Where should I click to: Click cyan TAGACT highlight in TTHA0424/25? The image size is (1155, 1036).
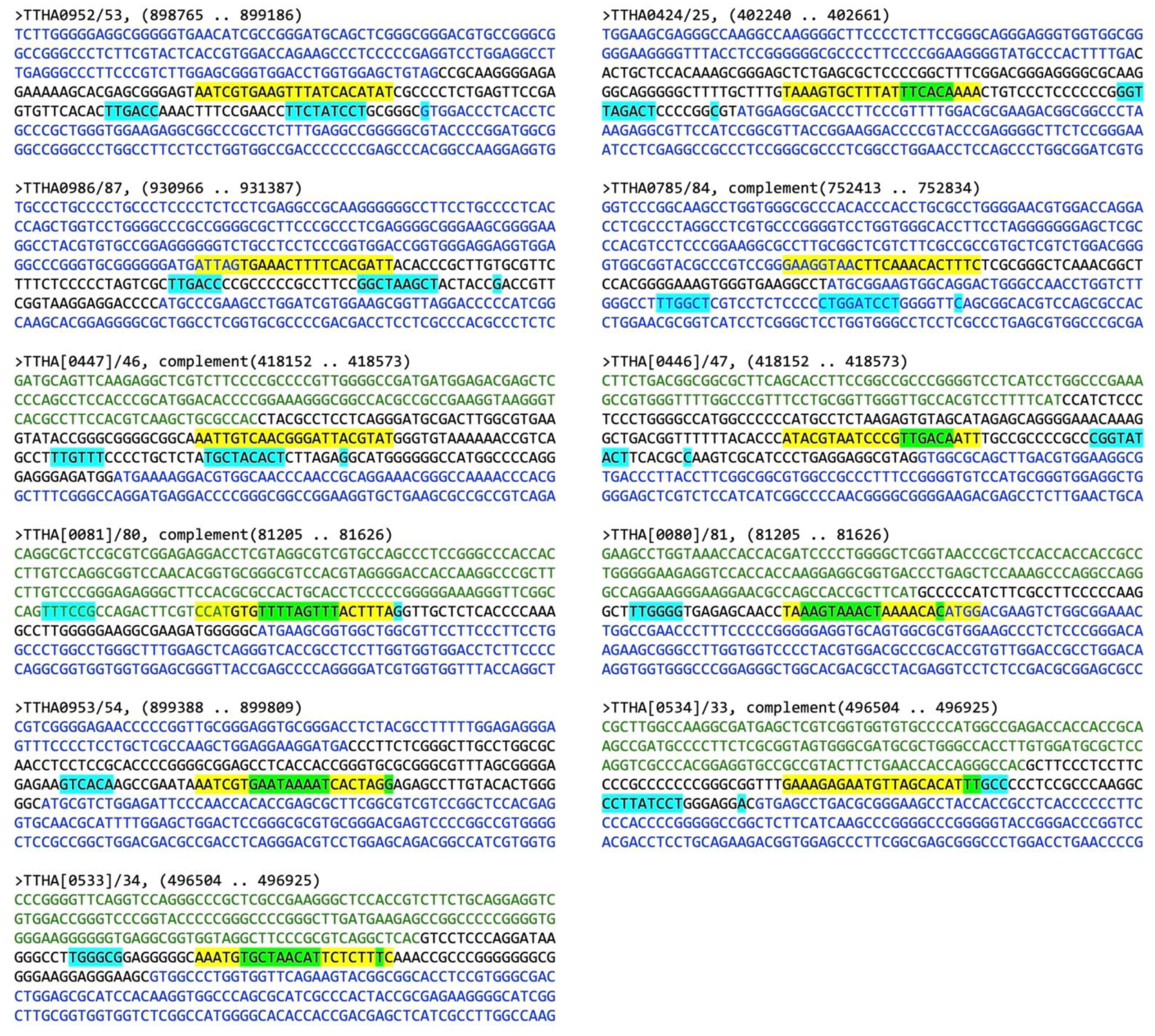click(x=628, y=111)
